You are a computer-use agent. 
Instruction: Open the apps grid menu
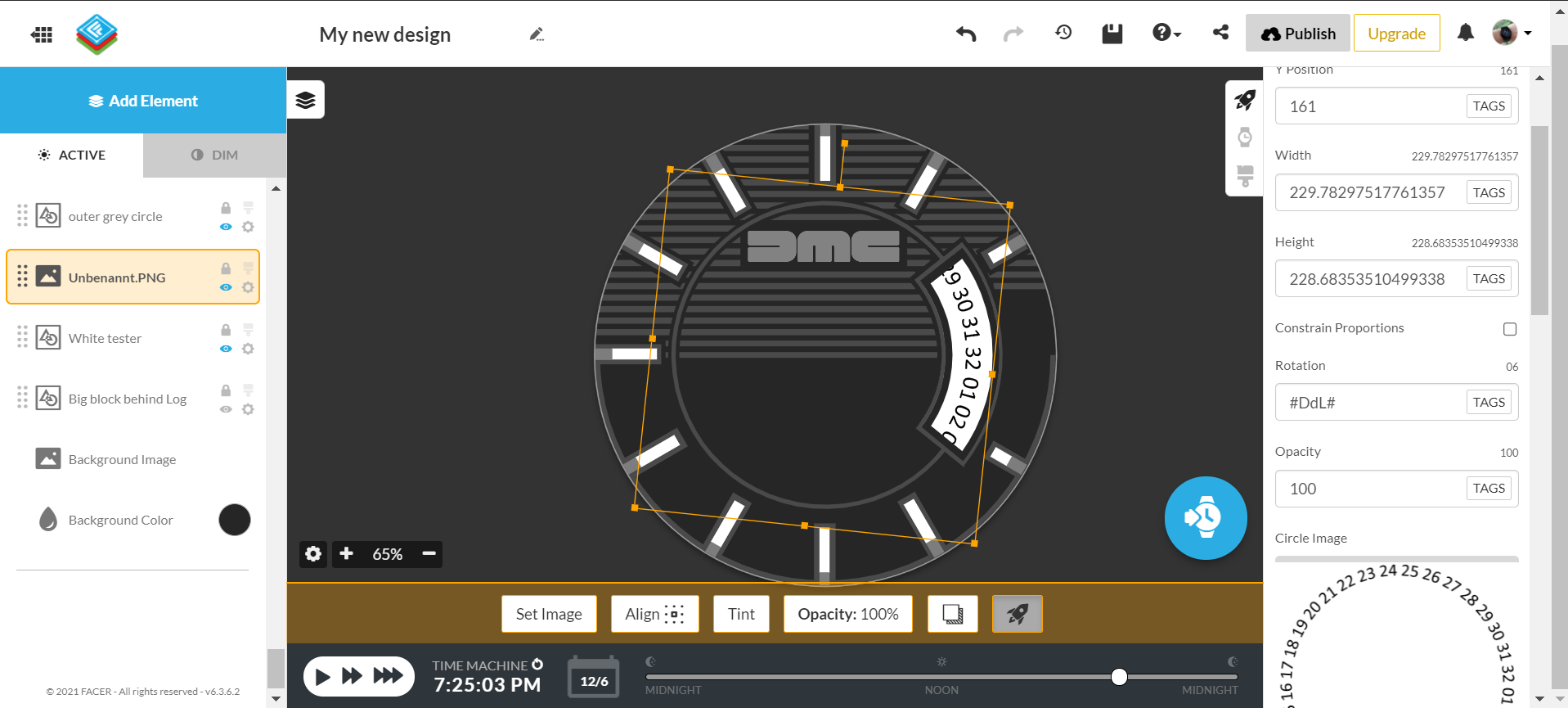tap(42, 34)
